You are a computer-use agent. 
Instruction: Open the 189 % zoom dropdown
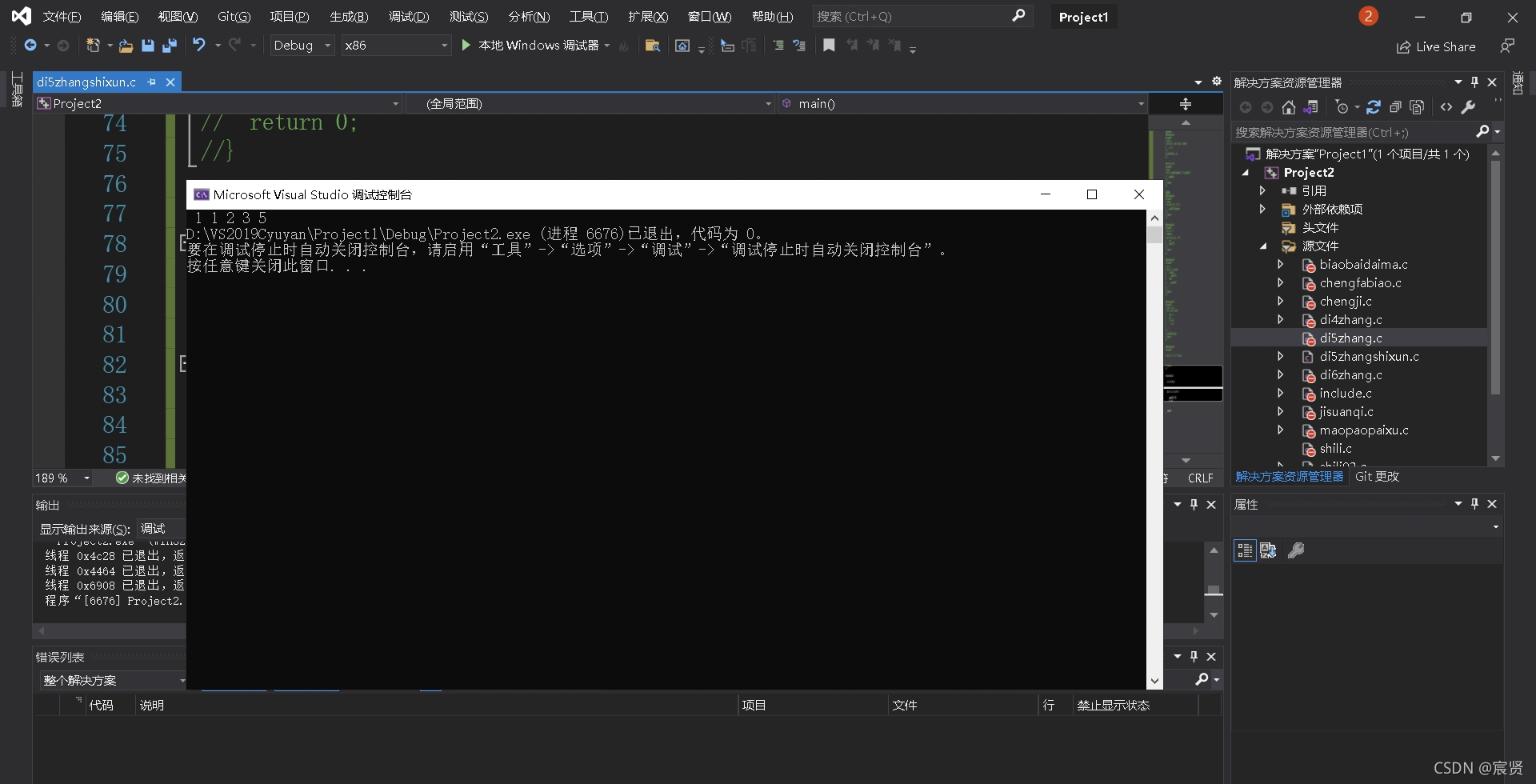coord(63,478)
